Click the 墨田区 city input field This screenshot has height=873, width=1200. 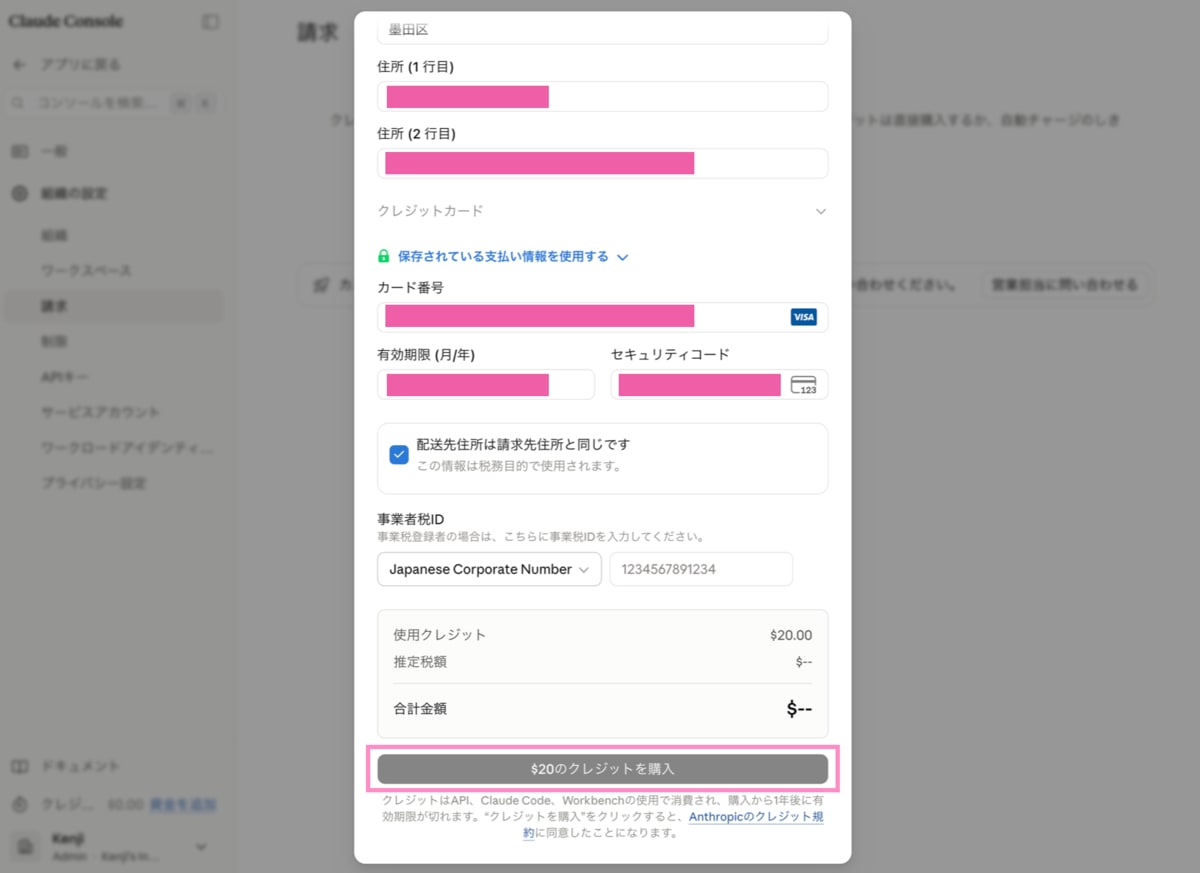(x=602, y=30)
